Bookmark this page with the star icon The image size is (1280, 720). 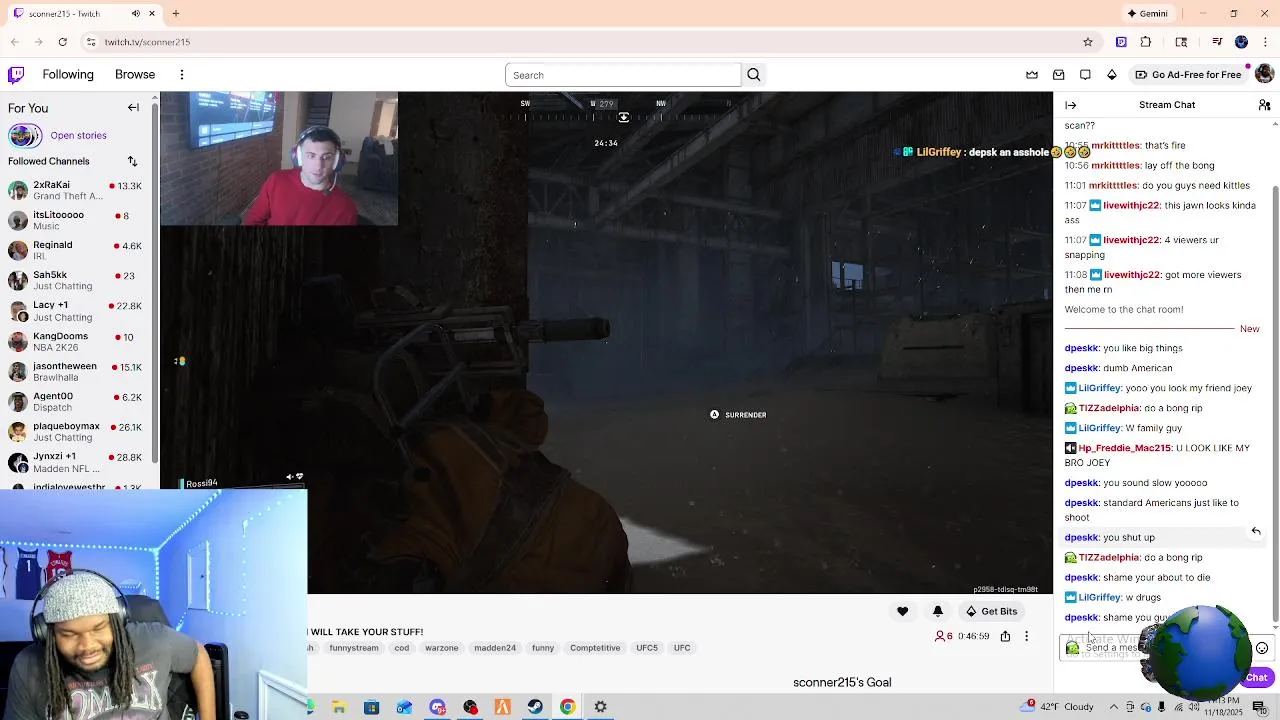point(1088,42)
